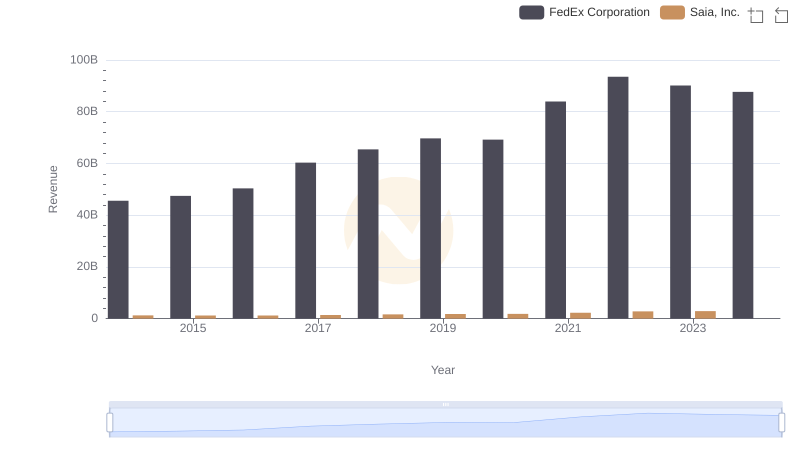Screen dimensions: 800x461
Task: Select the FedEx bar for 2021
Action: click(556, 210)
